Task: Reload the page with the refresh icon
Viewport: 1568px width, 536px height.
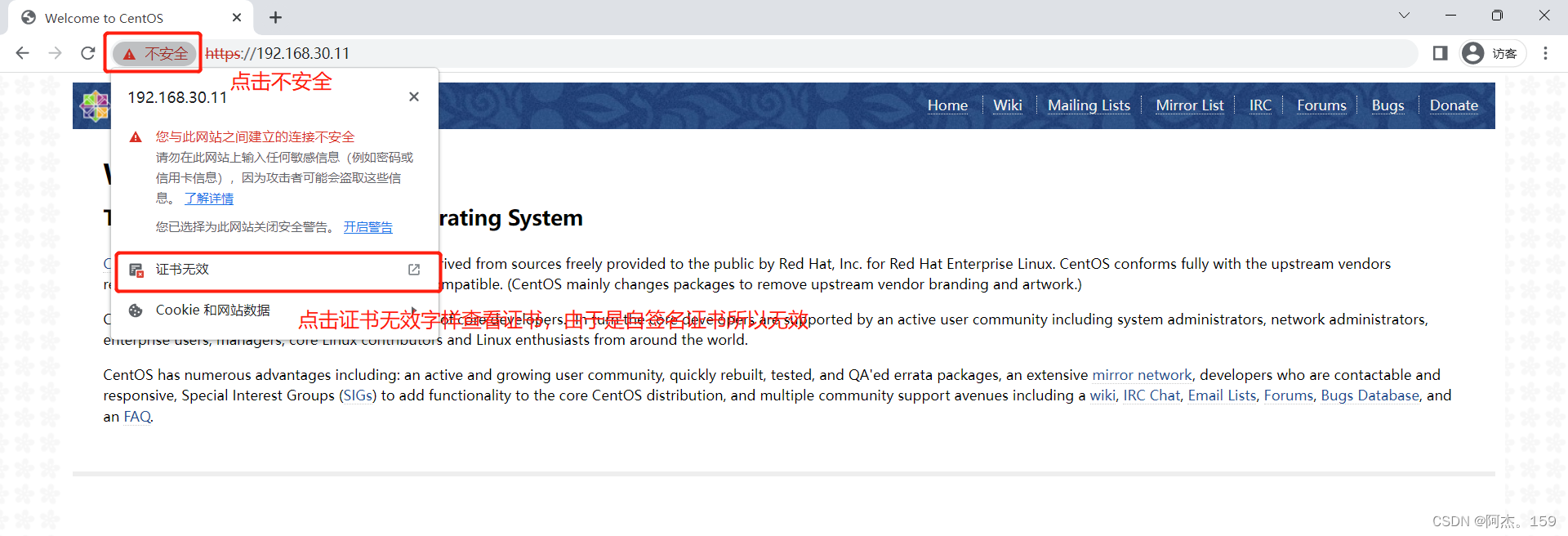Action: click(x=88, y=53)
